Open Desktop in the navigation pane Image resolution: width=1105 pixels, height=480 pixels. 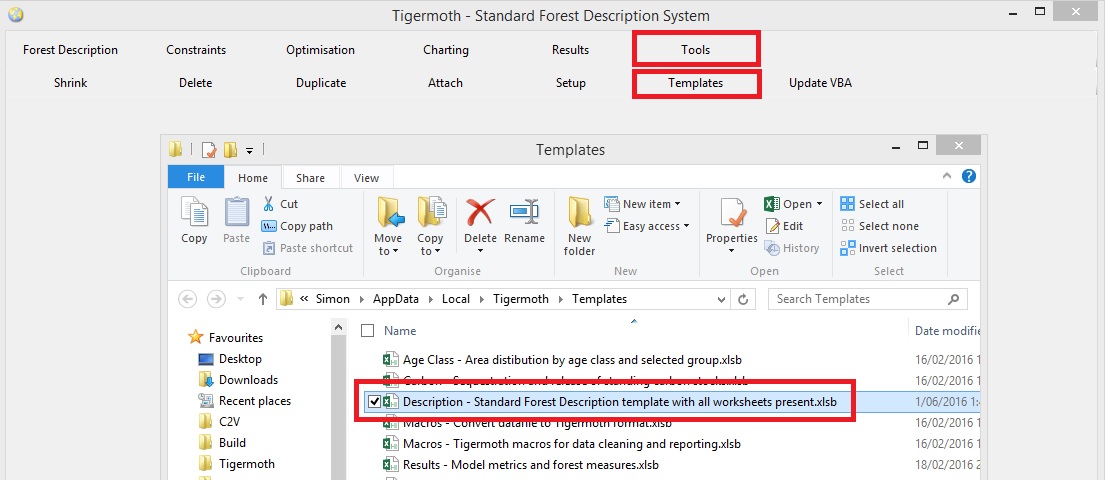point(230,359)
